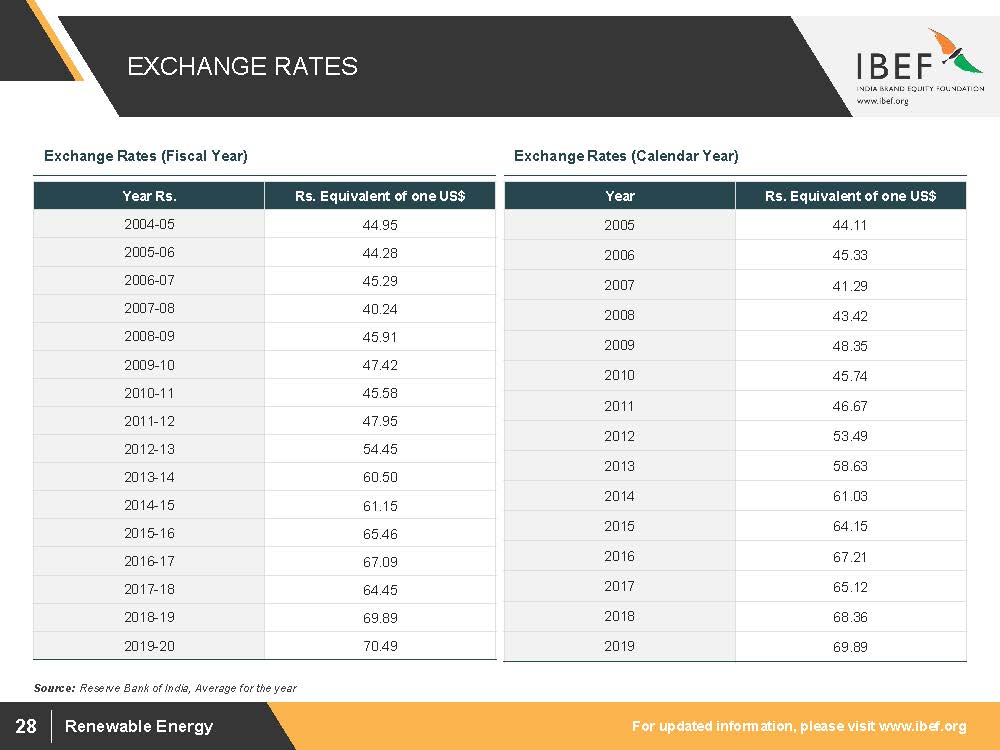Click the 2019-20 fiscal year cell
This screenshot has height=750, width=1000.
coord(149,646)
